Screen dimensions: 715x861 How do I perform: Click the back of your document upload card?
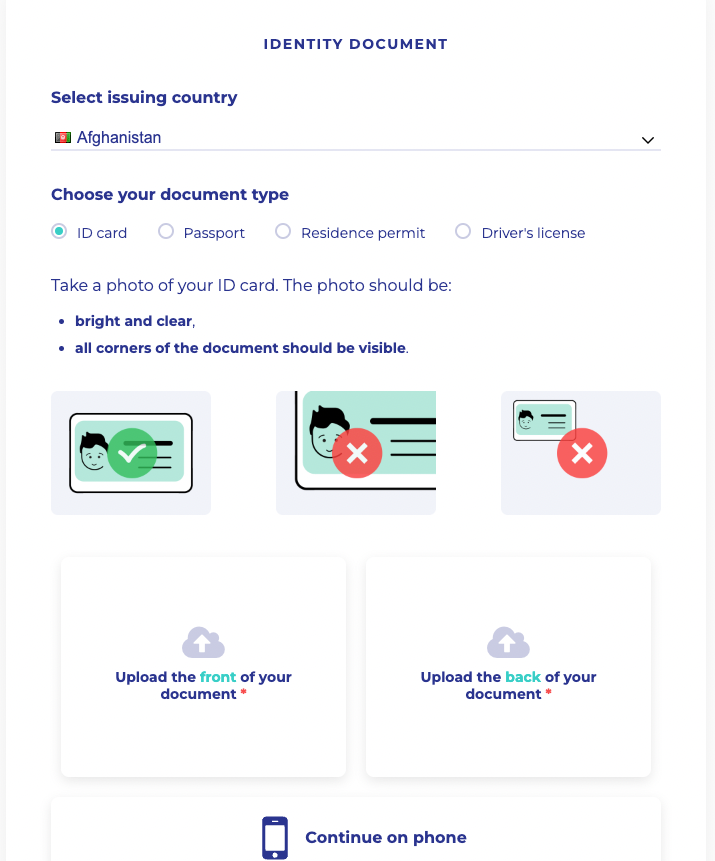508,666
